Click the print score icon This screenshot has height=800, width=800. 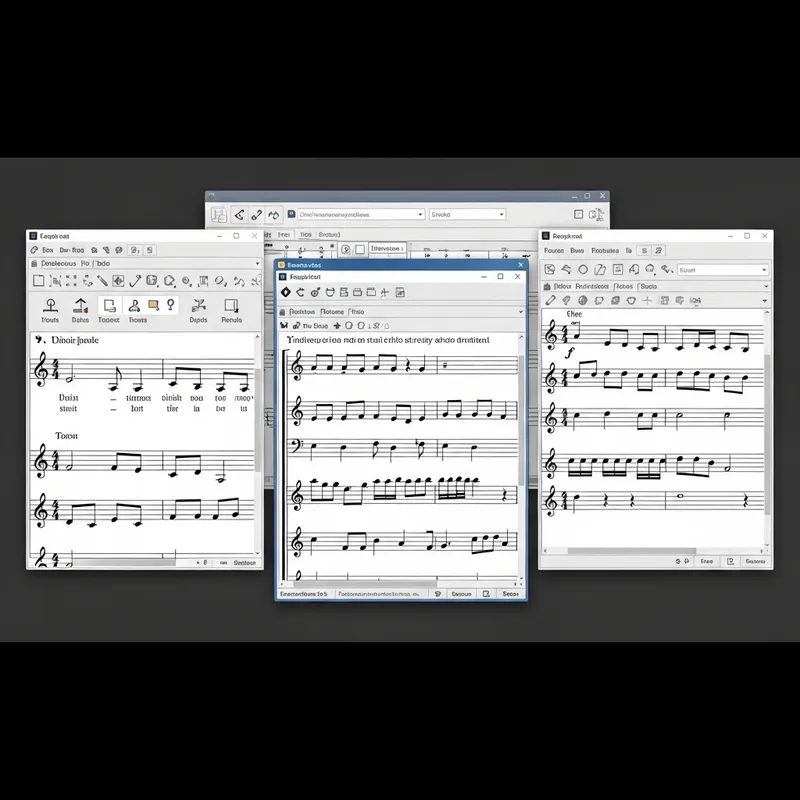pos(358,293)
